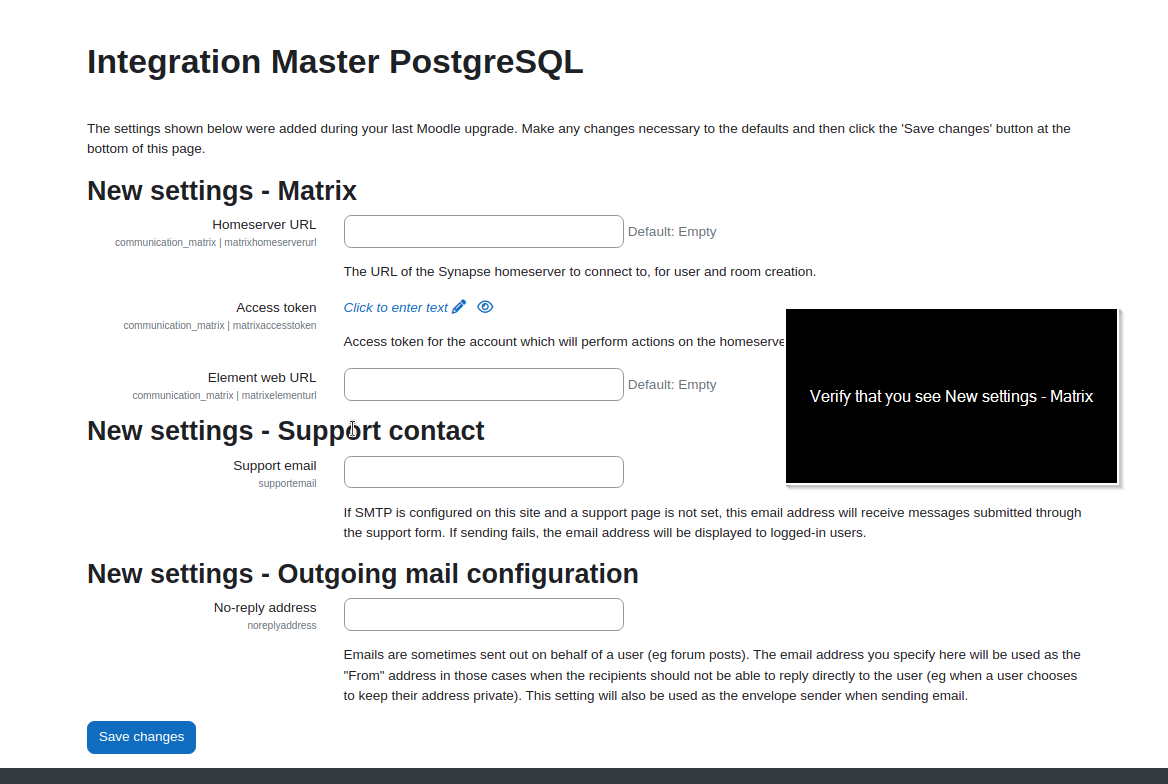
Task: Click 'Default: Empty' beside Element web URL
Action: [x=672, y=385]
